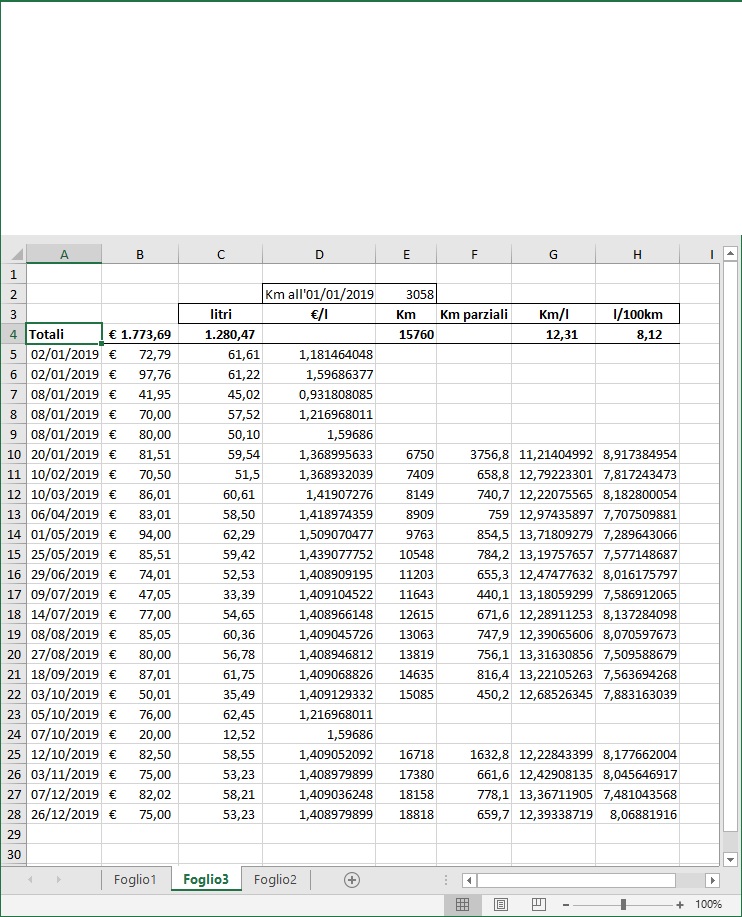Select column B header
742x917 pixels.
[140, 254]
